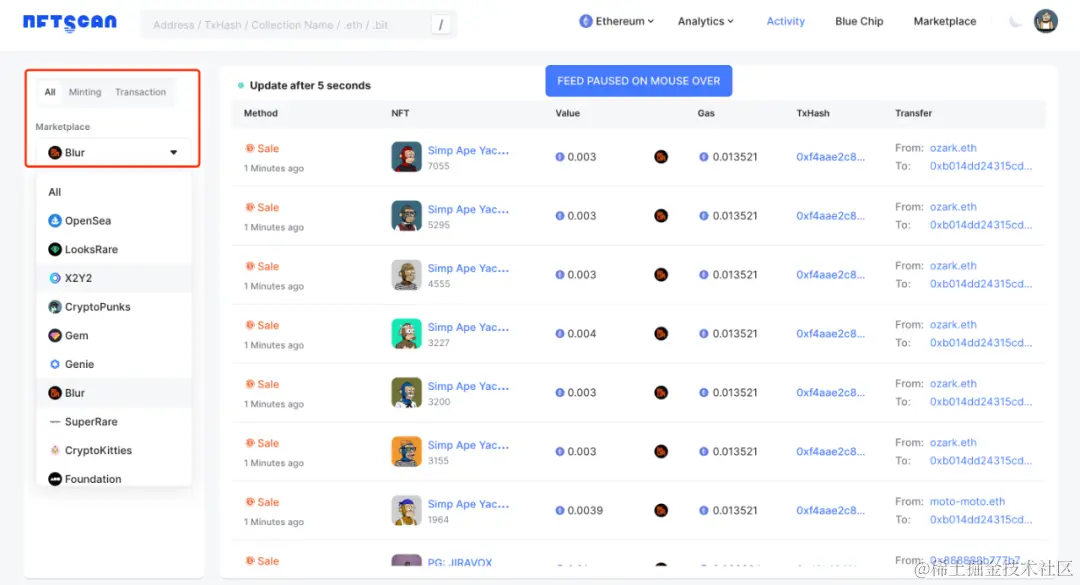Select LooksRare icon in marketplace list
1080x585 pixels.
click(55, 249)
